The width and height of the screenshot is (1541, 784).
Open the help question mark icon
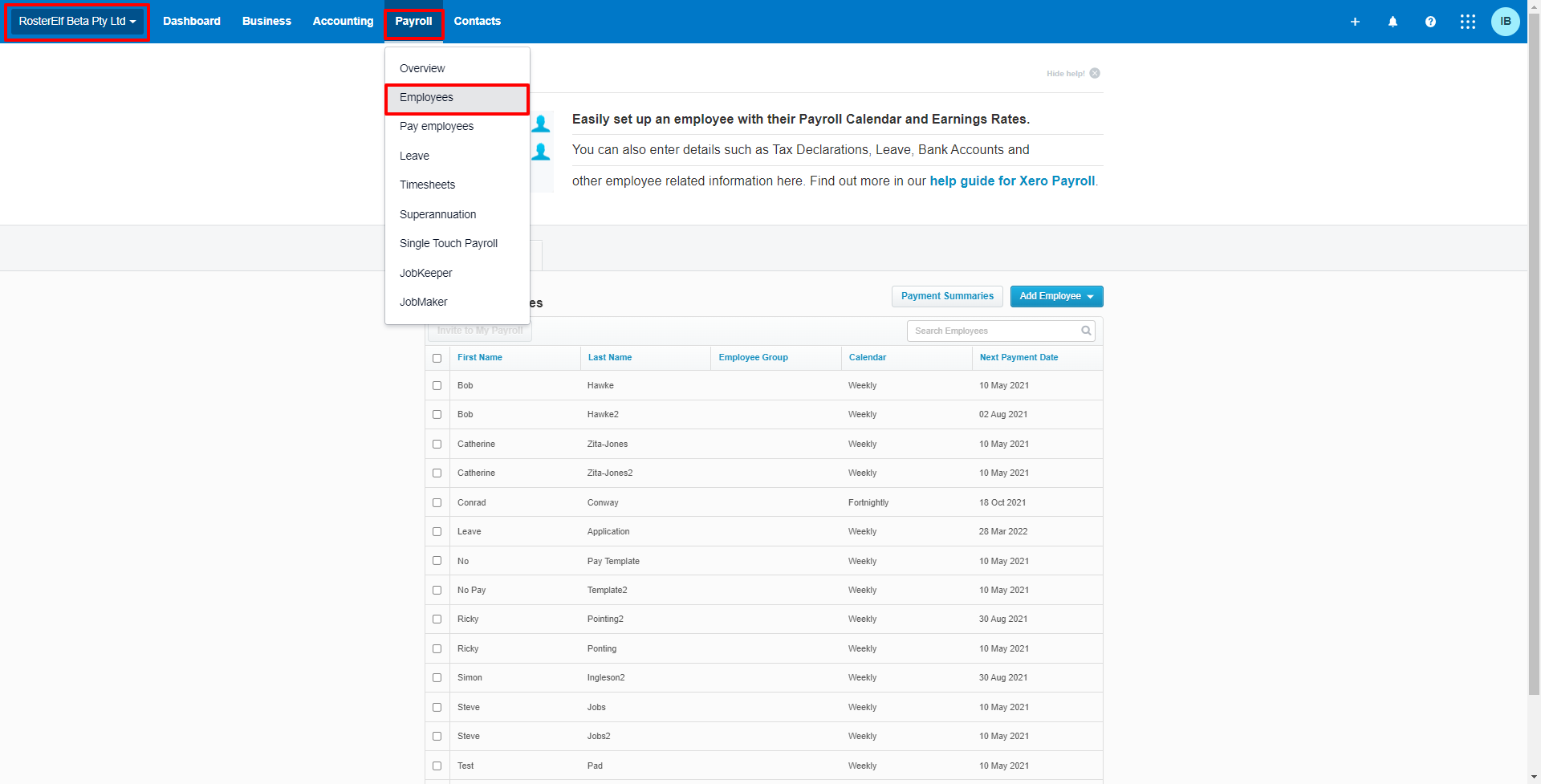[1430, 22]
